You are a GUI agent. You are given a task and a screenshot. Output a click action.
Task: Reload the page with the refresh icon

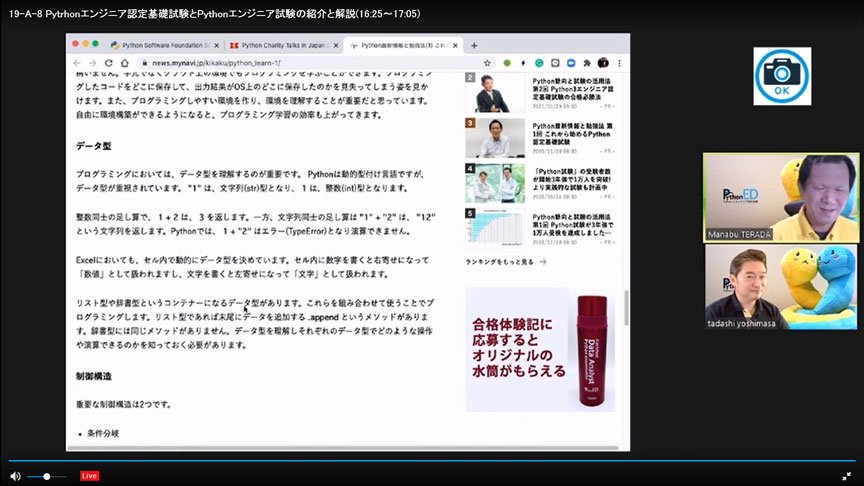click(x=109, y=63)
